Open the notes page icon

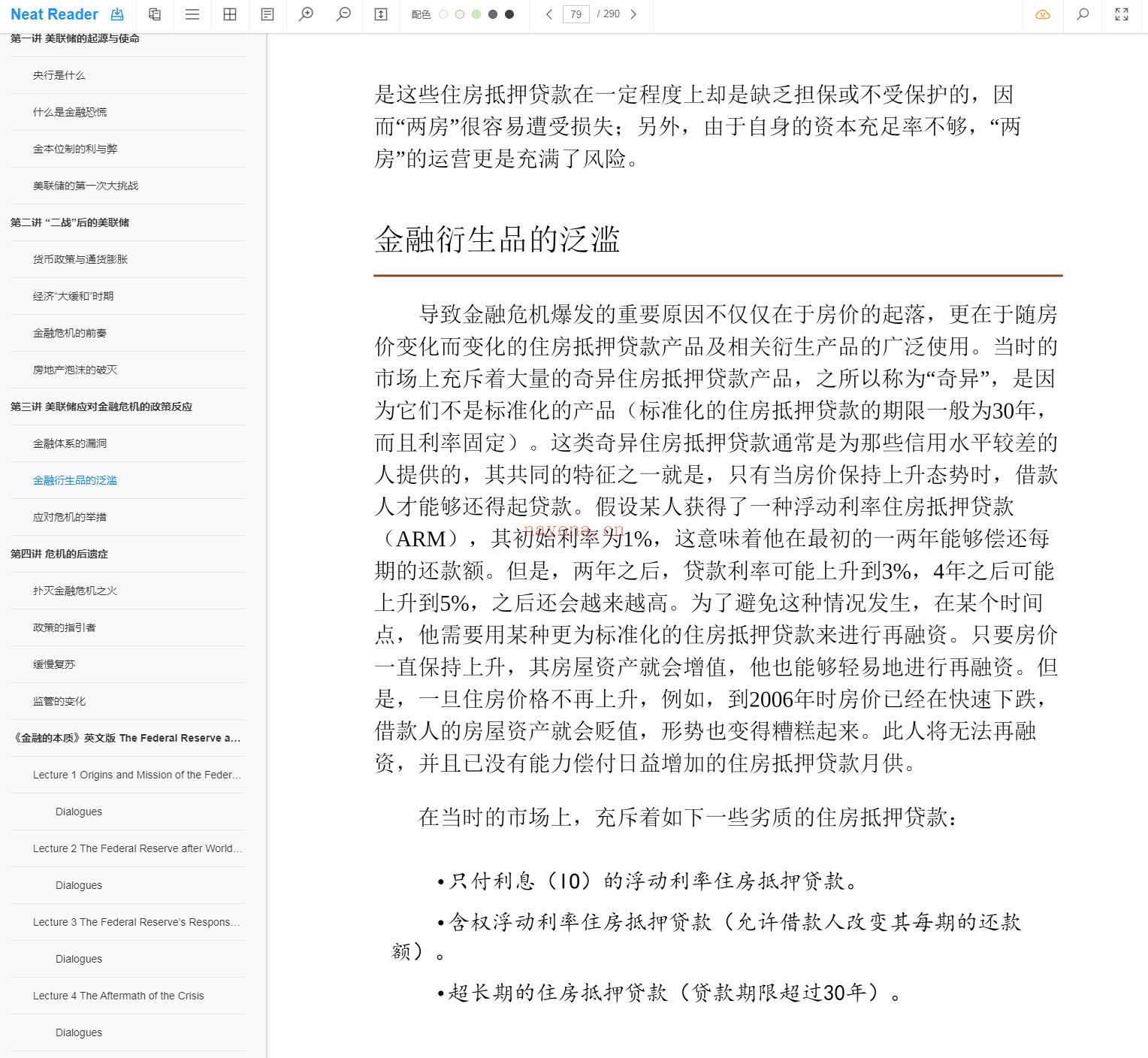point(267,14)
